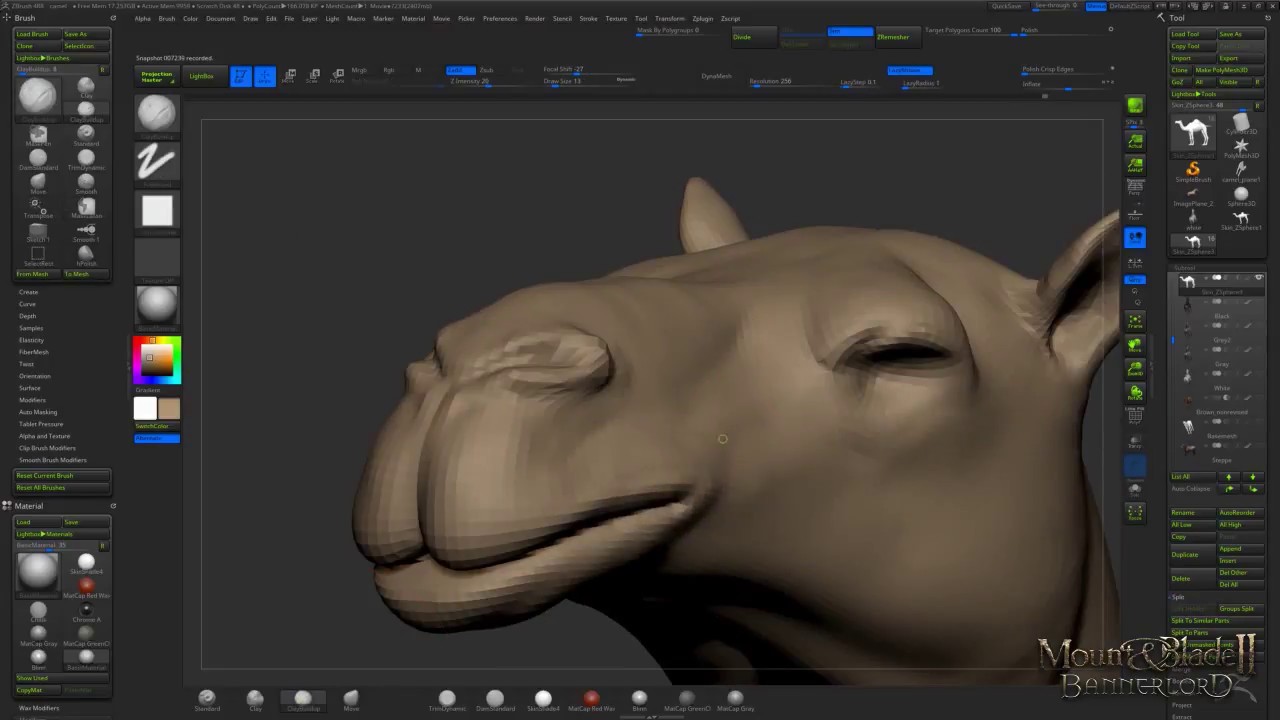1280x720 pixels.
Task: Click the Frame view button
Action: [x=1135, y=321]
